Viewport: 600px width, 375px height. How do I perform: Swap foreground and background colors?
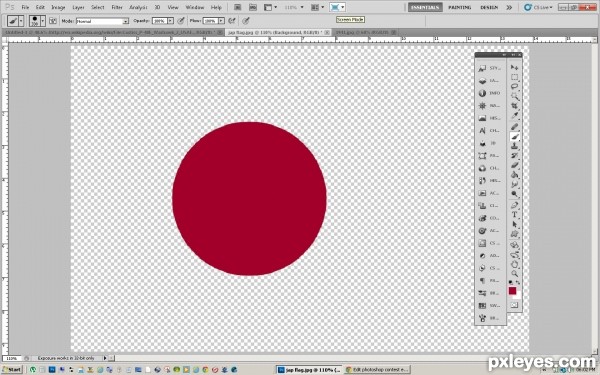coord(517,282)
